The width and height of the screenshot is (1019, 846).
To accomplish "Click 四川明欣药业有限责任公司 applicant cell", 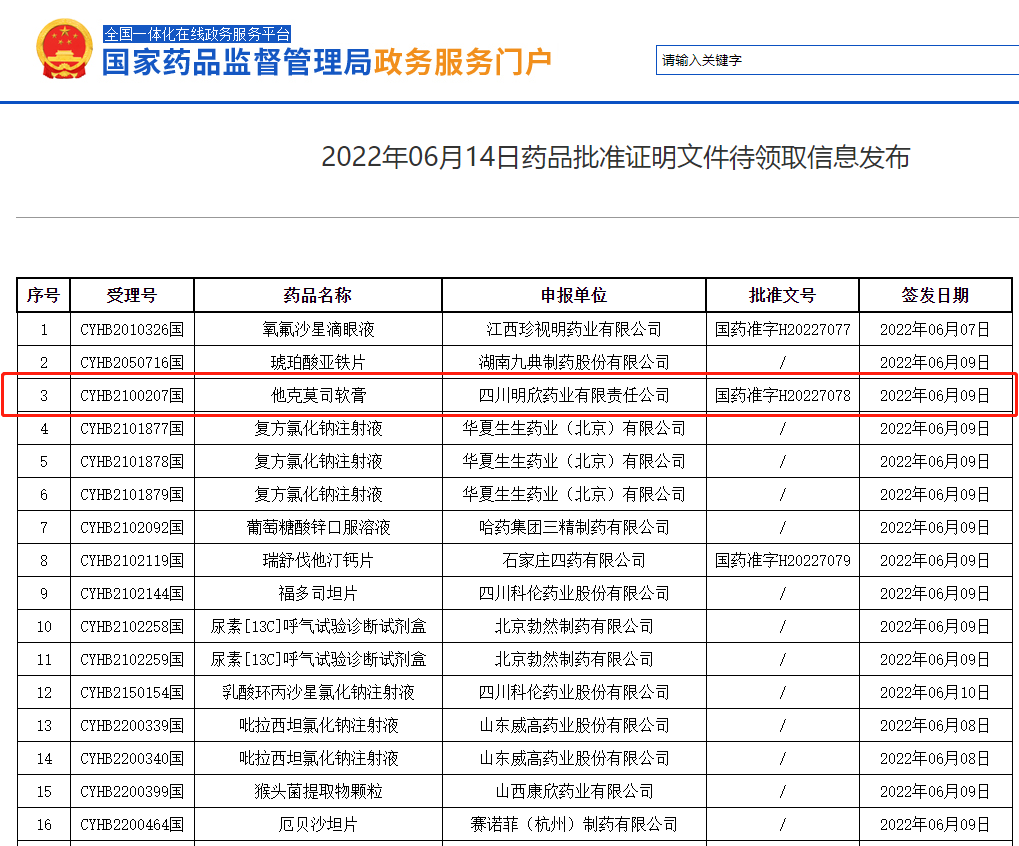I will pos(574,395).
